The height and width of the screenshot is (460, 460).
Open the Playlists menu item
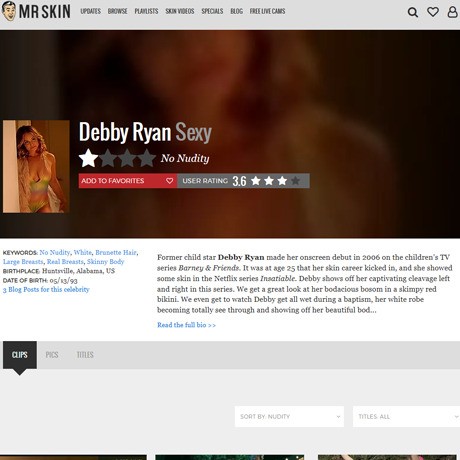[146, 11]
